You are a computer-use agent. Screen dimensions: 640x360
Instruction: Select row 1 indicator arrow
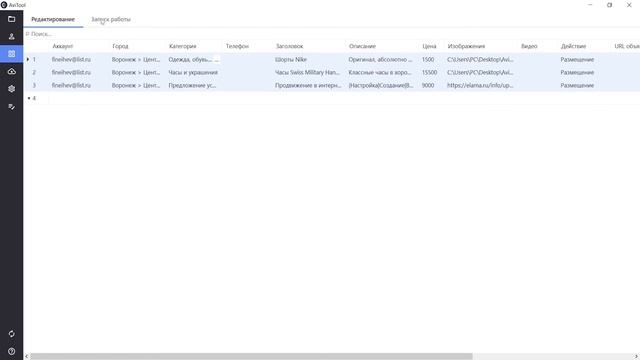pos(28,59)
